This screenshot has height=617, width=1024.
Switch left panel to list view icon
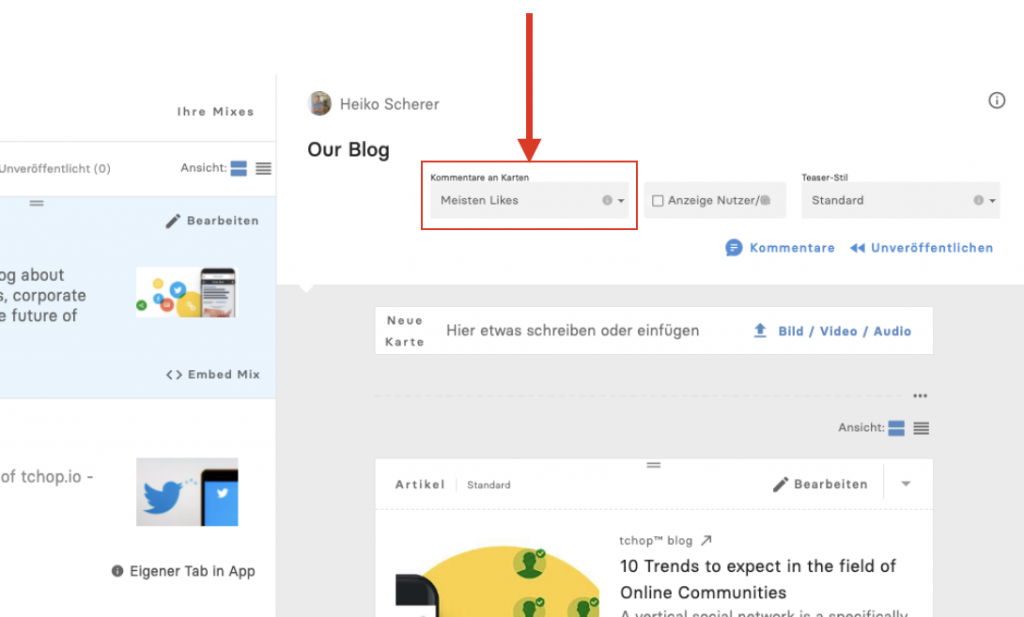[263, 168]
